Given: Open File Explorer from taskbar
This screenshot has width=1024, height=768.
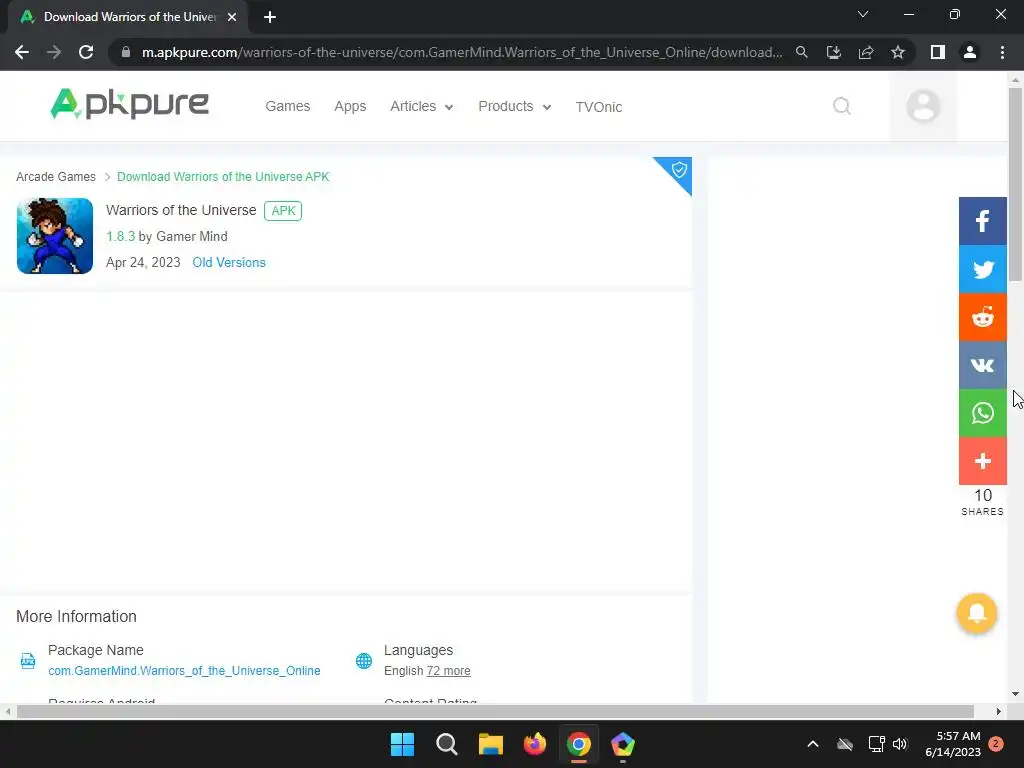Looking at the screenshot, I should point(490,744).
